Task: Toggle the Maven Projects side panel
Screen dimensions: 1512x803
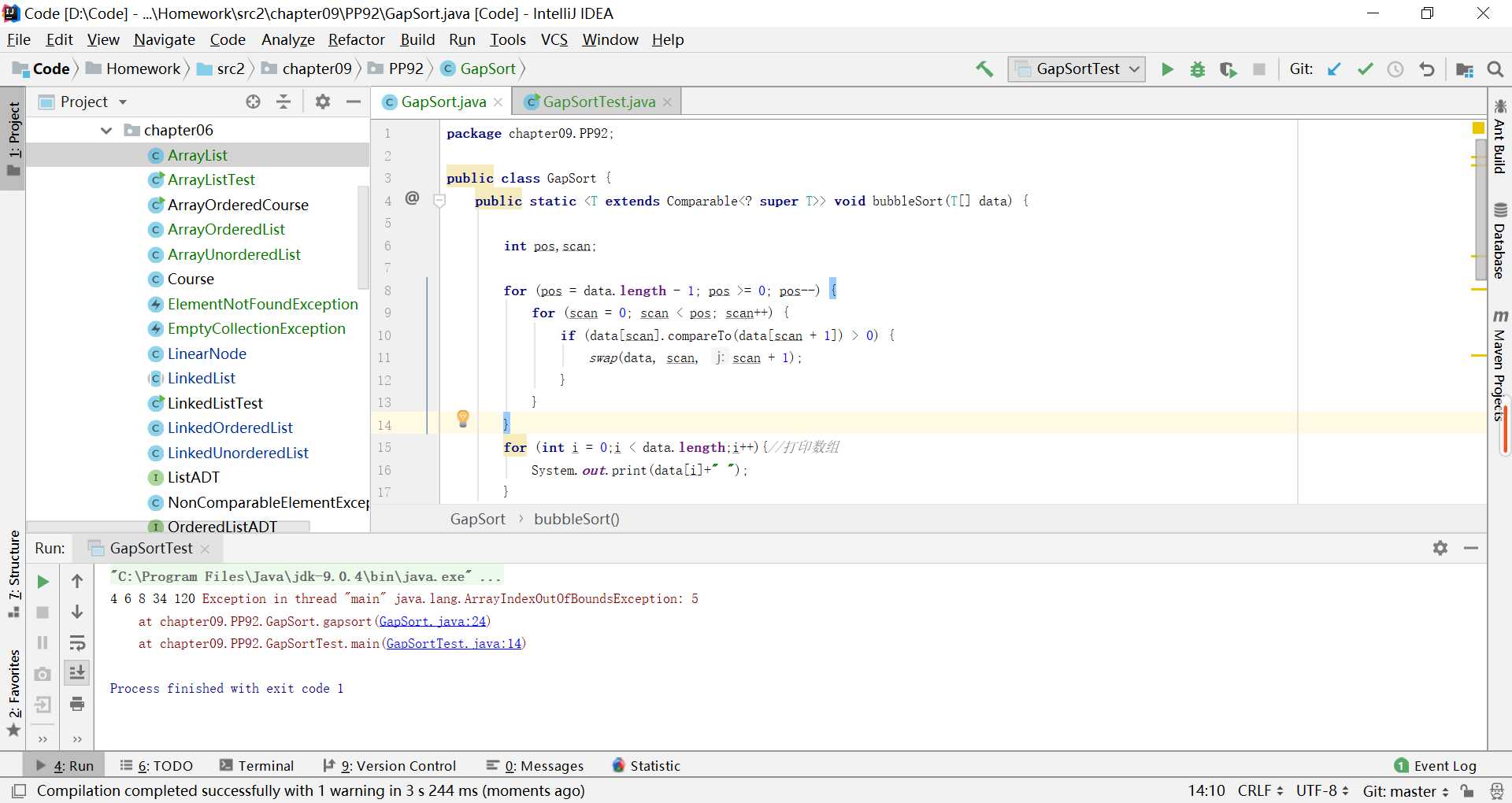Action: coord(1499,366)
